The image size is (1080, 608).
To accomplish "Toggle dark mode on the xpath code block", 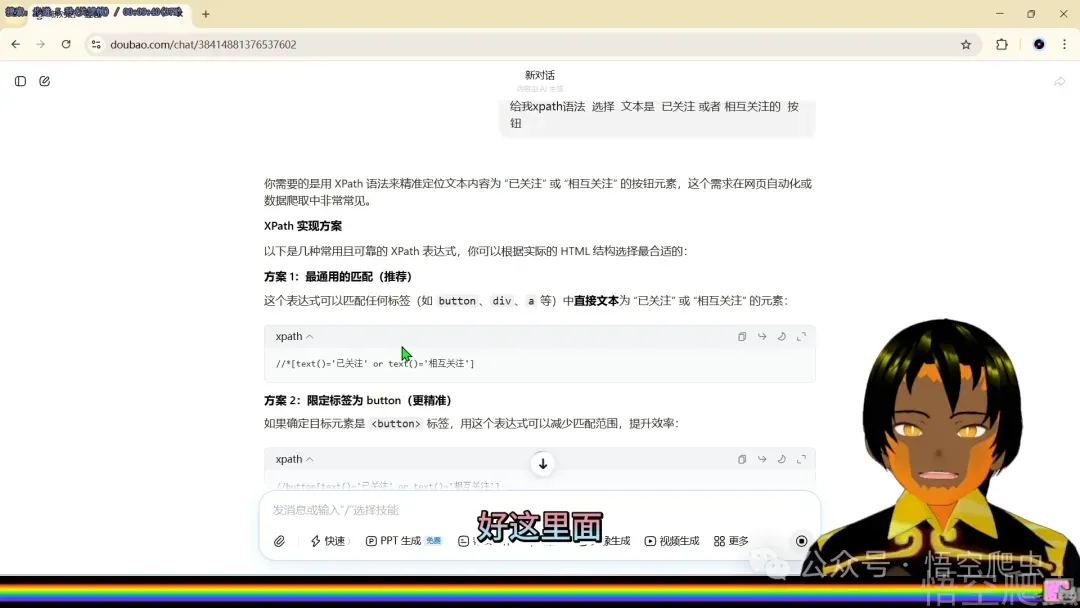I will point(781,337).
